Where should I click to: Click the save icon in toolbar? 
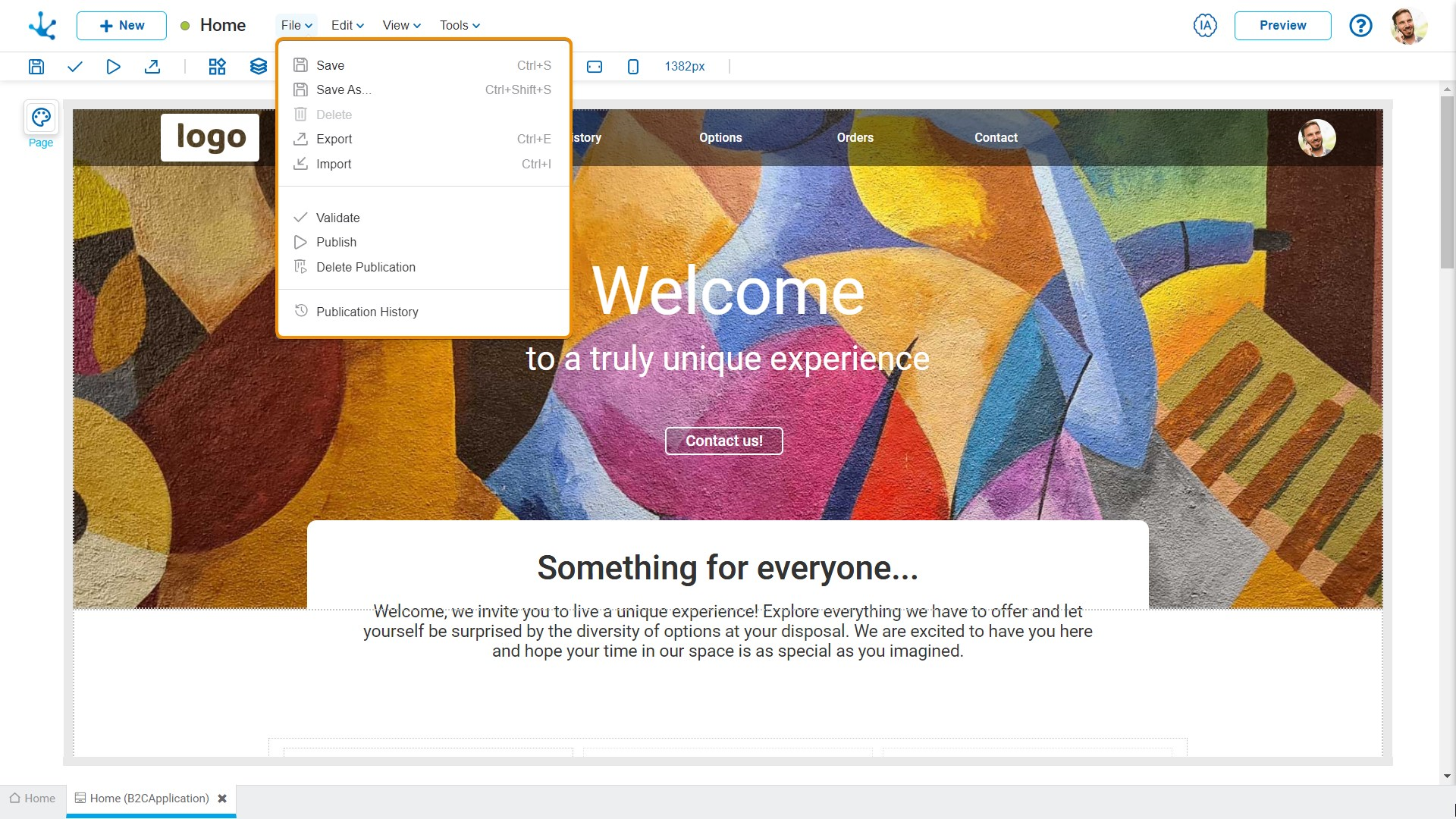click(x=36, y=67)
